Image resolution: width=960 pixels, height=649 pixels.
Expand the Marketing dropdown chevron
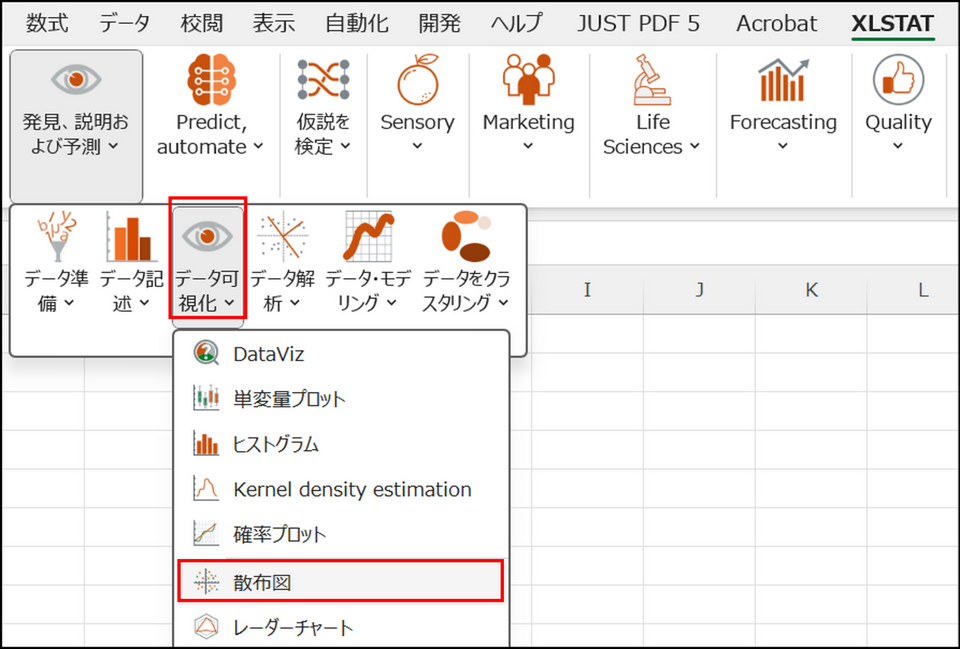[528, 146]
